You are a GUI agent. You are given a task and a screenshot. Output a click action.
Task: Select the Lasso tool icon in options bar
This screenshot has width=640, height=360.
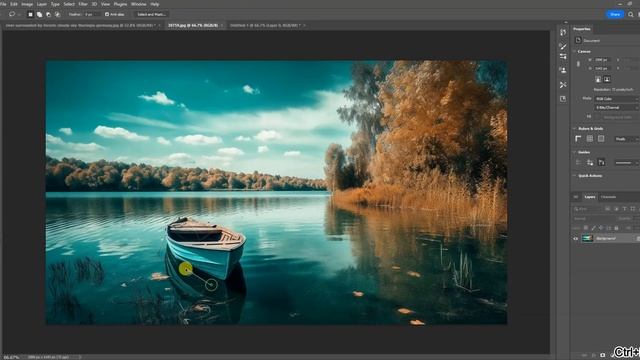tap(12, 14)
